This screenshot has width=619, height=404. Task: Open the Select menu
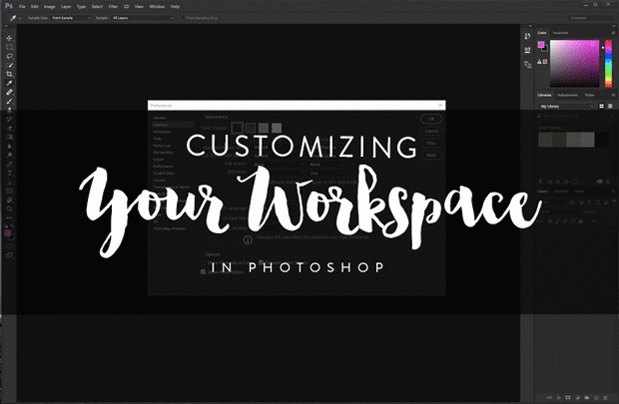(97, 6)
